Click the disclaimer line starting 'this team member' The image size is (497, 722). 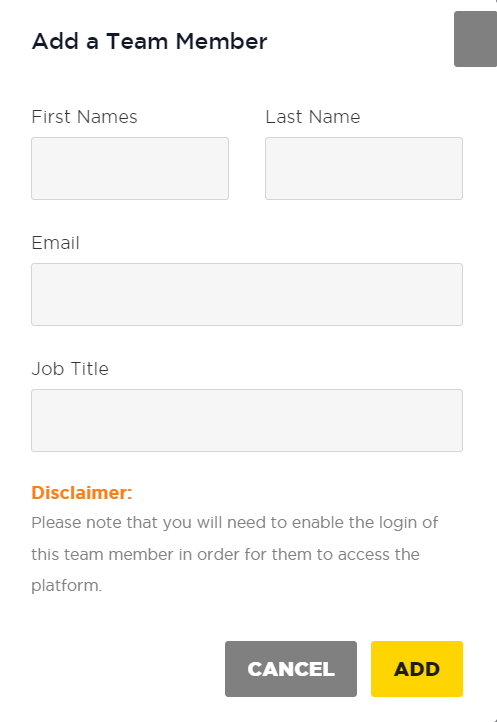pos(225,554)
